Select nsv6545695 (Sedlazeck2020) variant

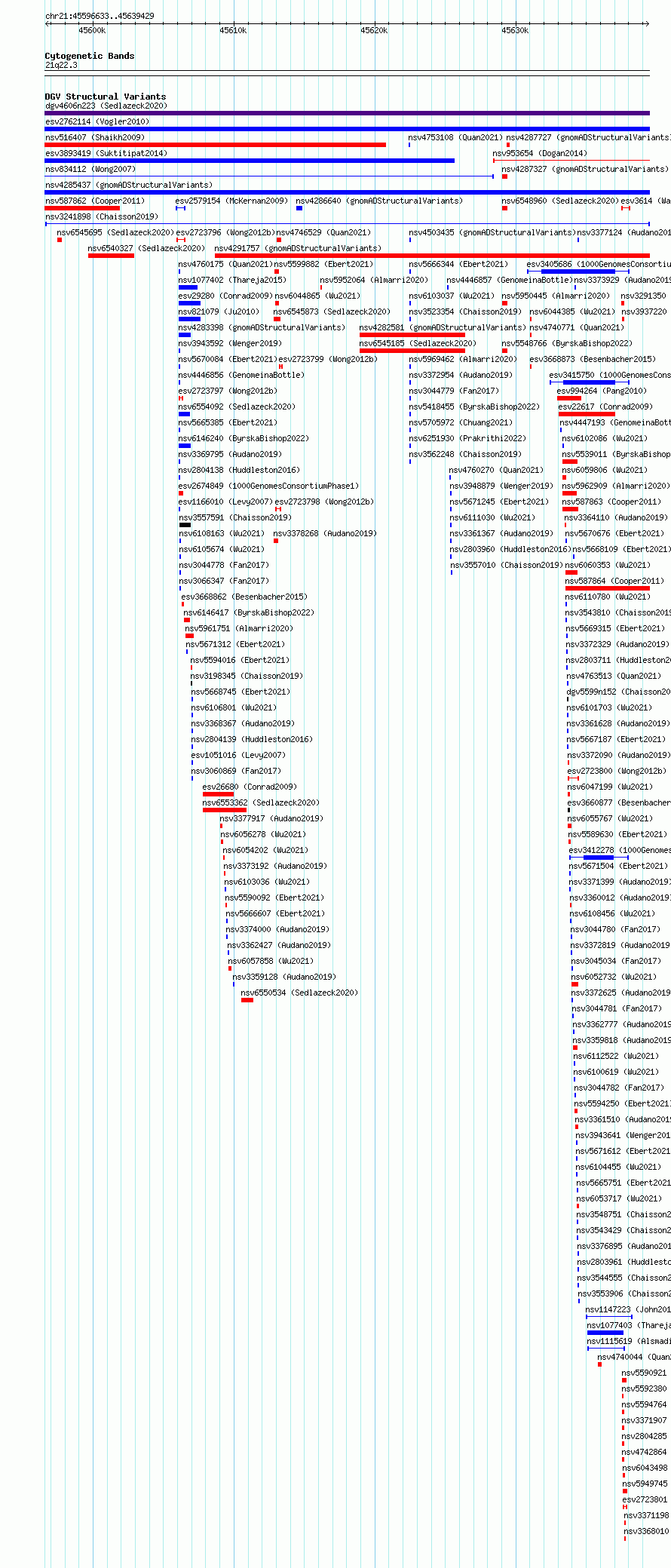click(x=115, y=233)
